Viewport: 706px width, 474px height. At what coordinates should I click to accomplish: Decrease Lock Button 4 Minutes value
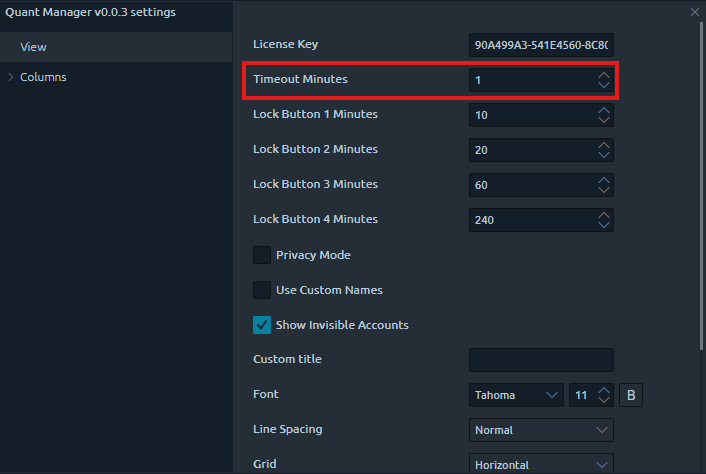click(603, 225)
